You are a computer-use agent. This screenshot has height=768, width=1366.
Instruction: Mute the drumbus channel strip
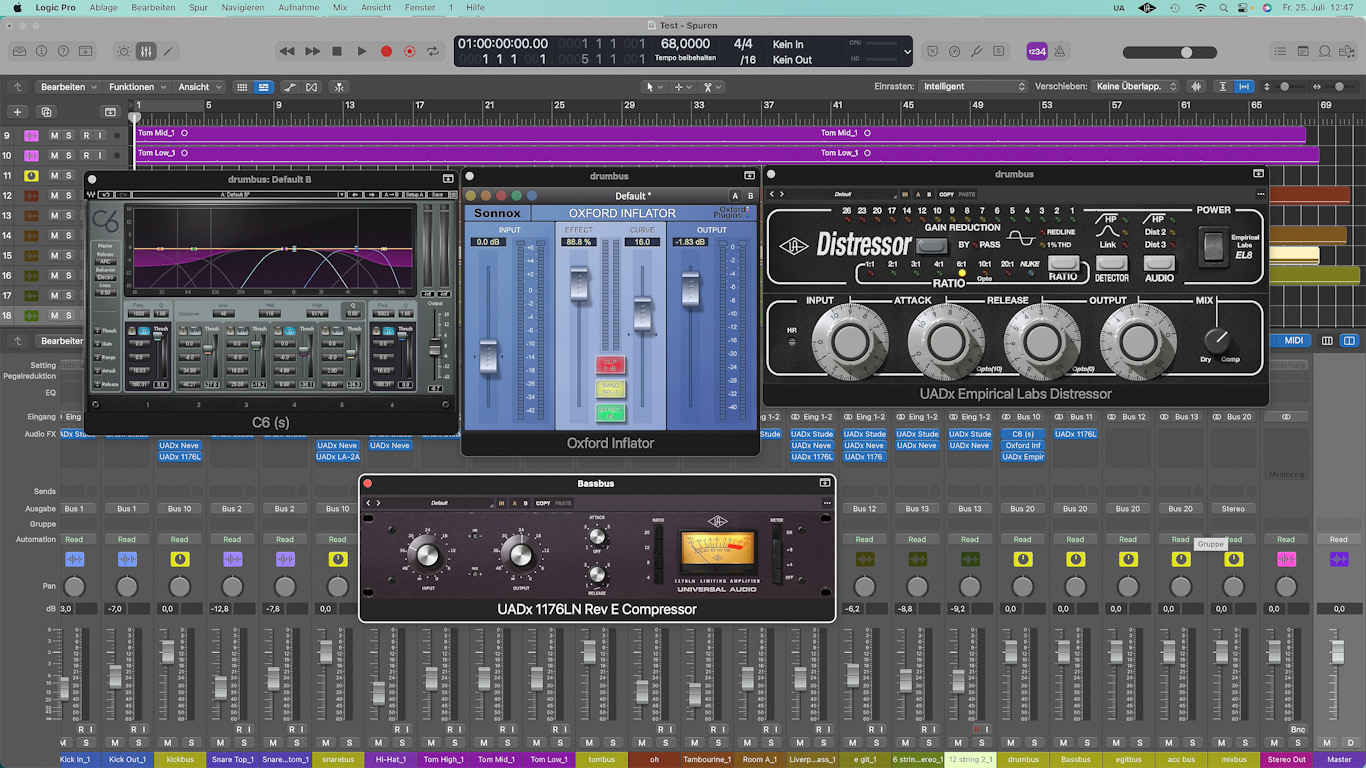point(1010,743)
